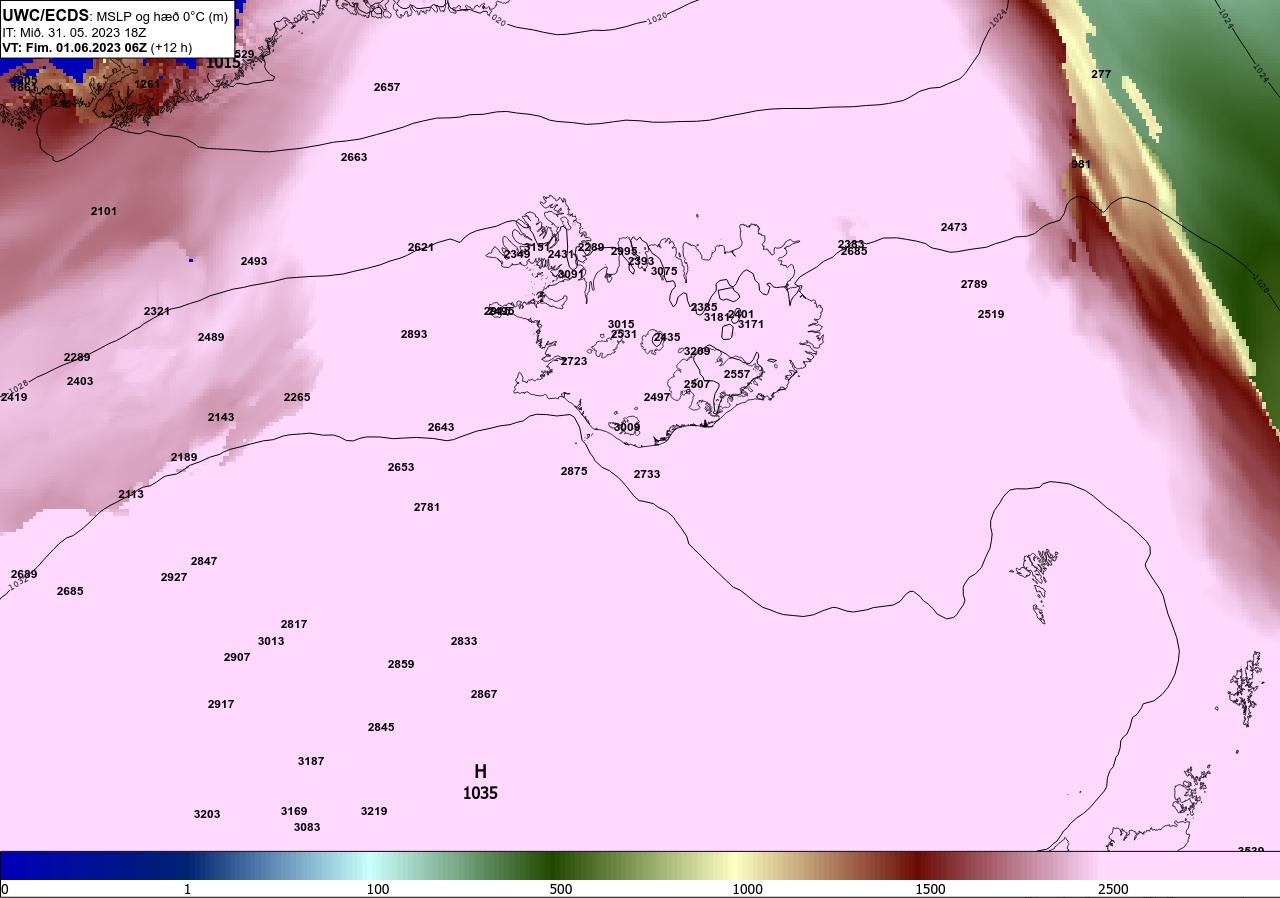Image resolution: width=1280 pixels, height=898 pixels.
Task: Click the value 981 near the Norwegian coast
Action: [x=1081, y=164]
